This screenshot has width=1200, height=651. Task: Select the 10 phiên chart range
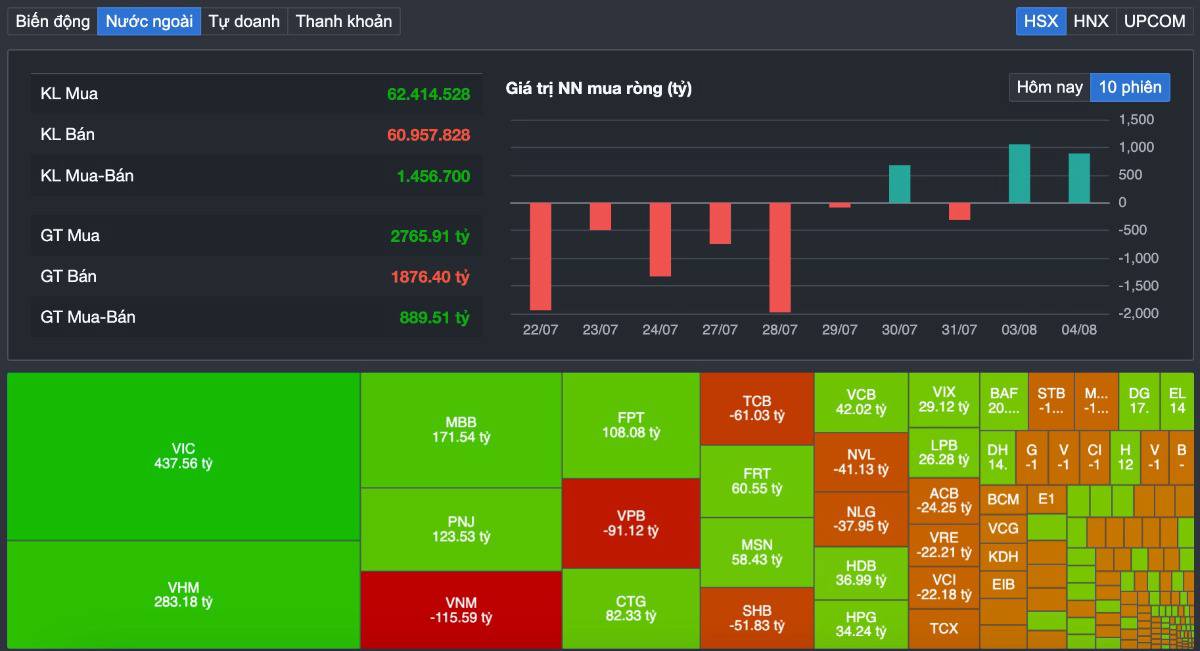pyautogui.click(x=1130, y=87)
